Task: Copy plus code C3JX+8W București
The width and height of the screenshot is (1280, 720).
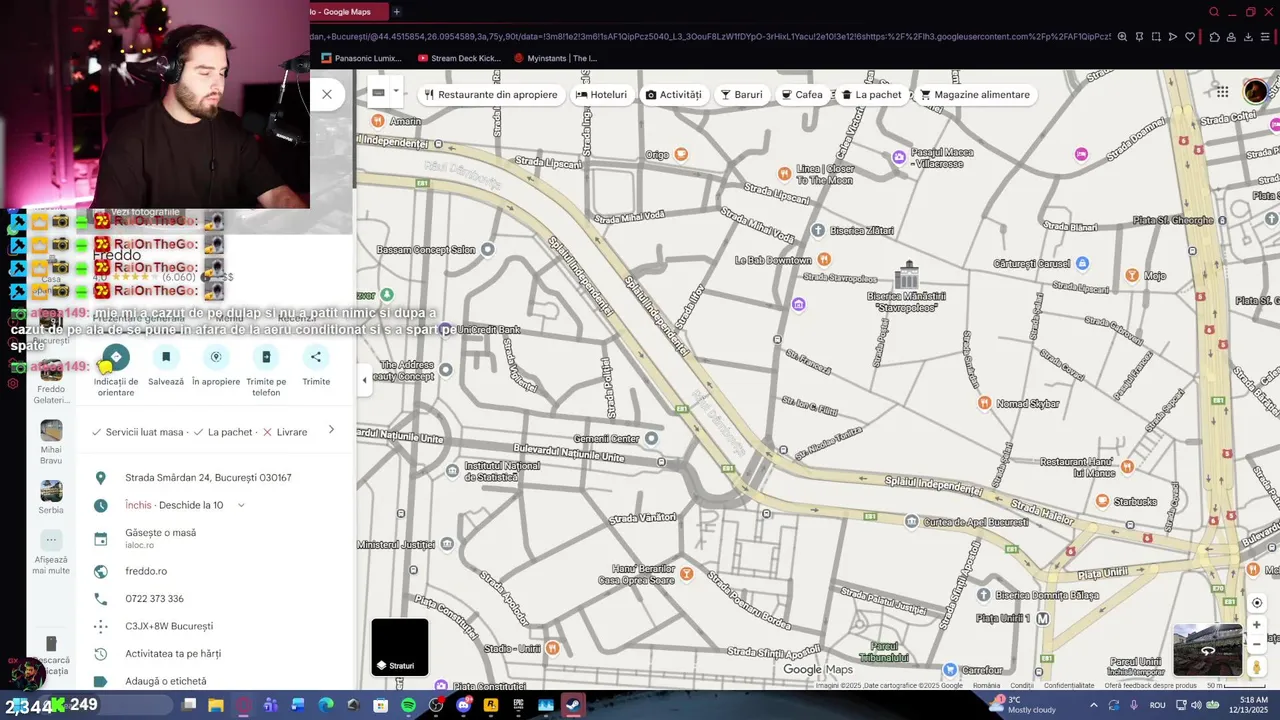Action: click(x=169, y=626)
